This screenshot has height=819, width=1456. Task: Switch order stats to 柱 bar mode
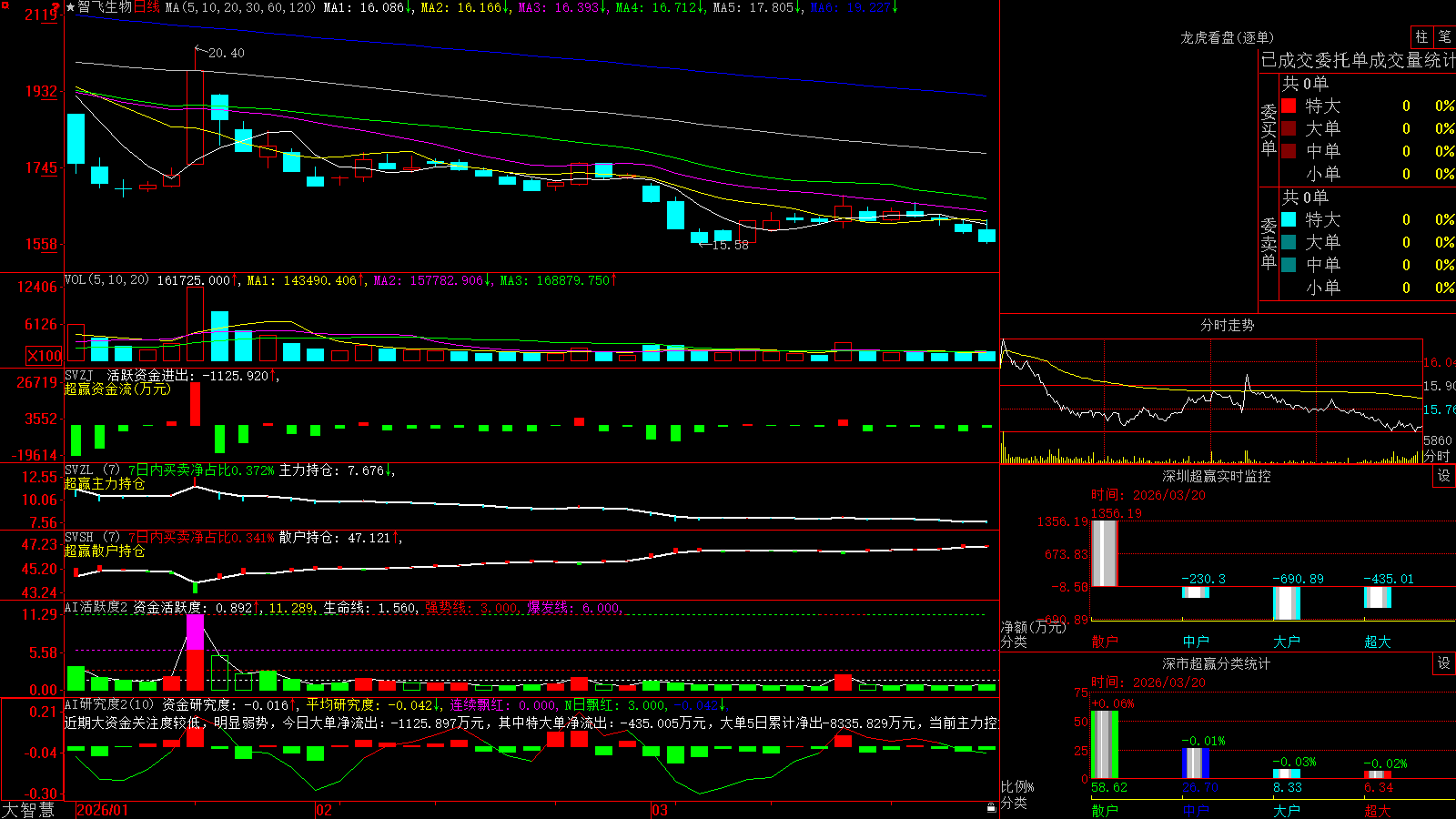1421,36
